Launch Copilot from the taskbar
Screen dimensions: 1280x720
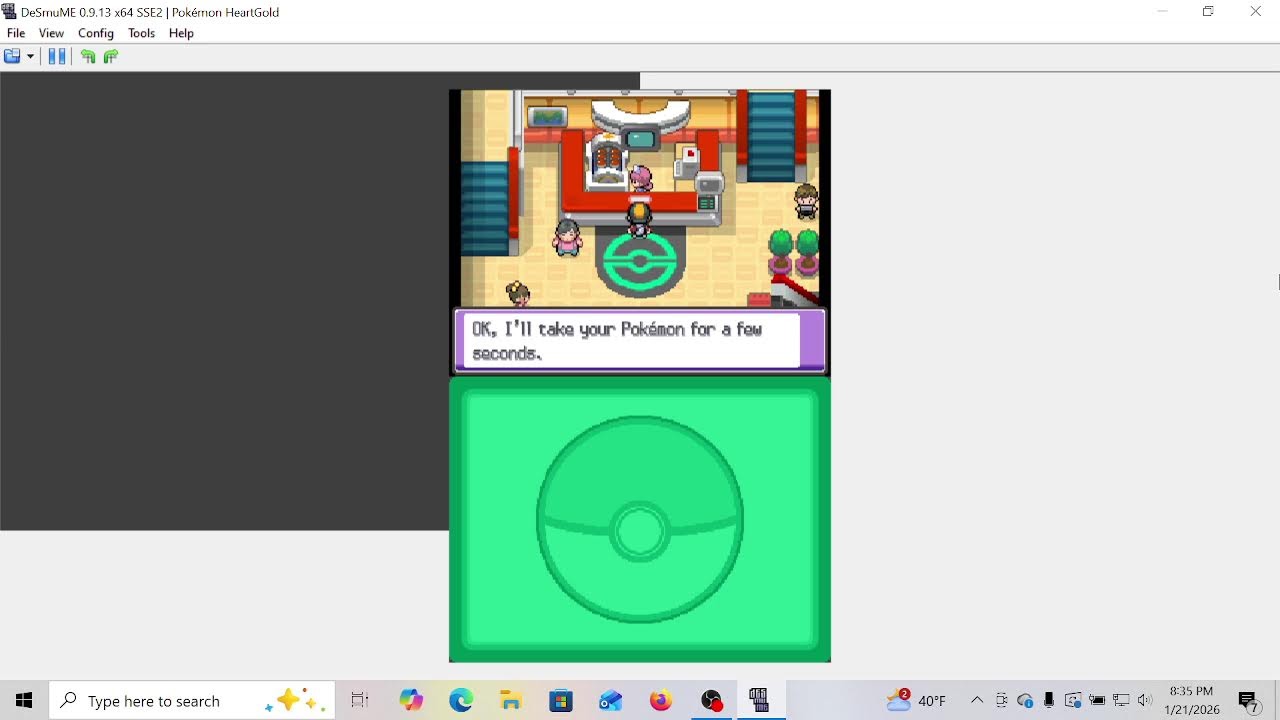[x=411, y=701]
